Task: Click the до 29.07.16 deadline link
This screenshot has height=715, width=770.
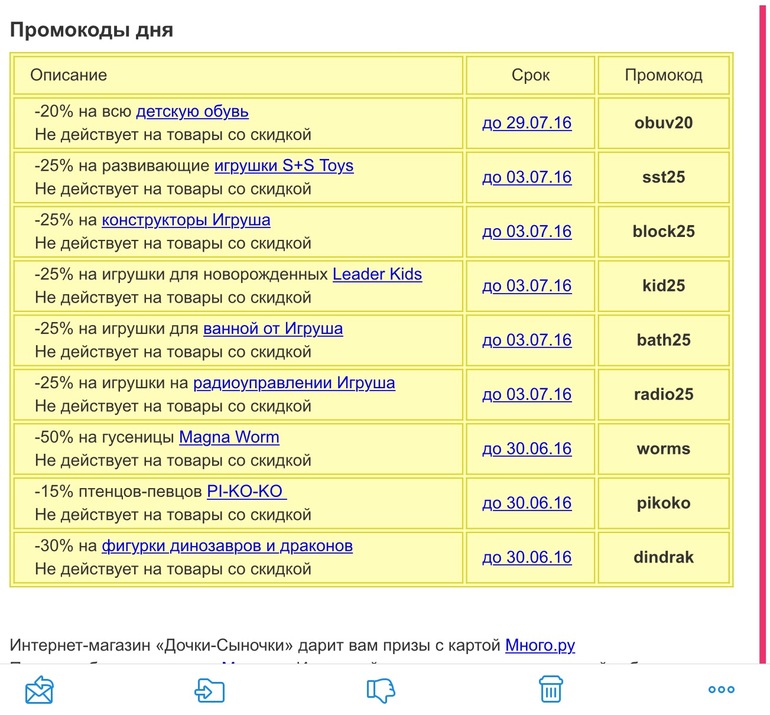Action: [x=527, y=123]
